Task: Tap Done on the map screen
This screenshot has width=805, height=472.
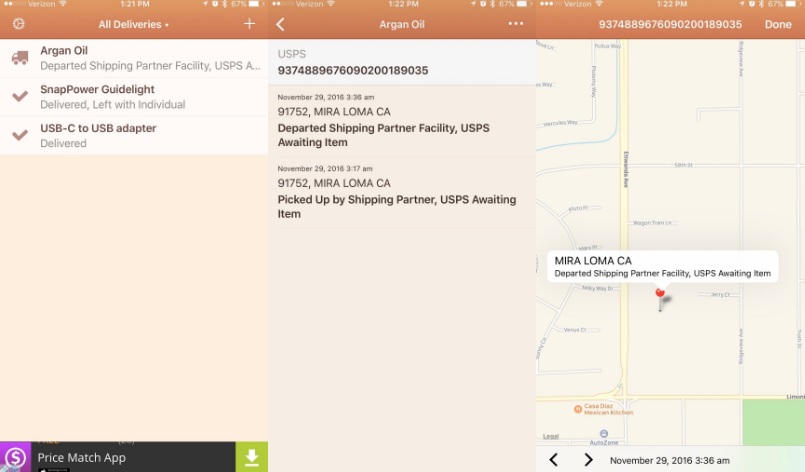Action: [778, 24]
